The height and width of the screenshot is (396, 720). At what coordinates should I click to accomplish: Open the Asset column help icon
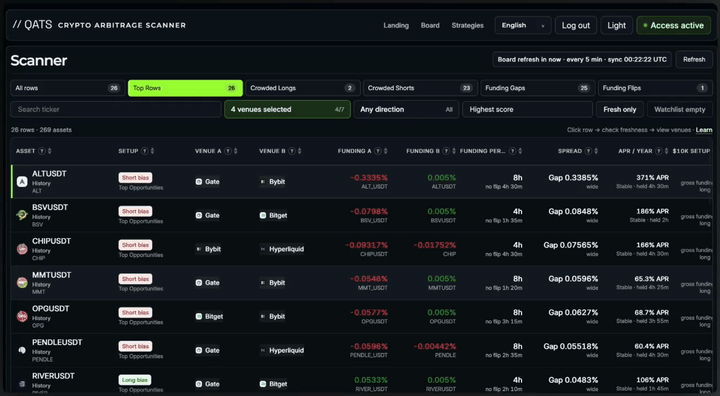(42, 151)
